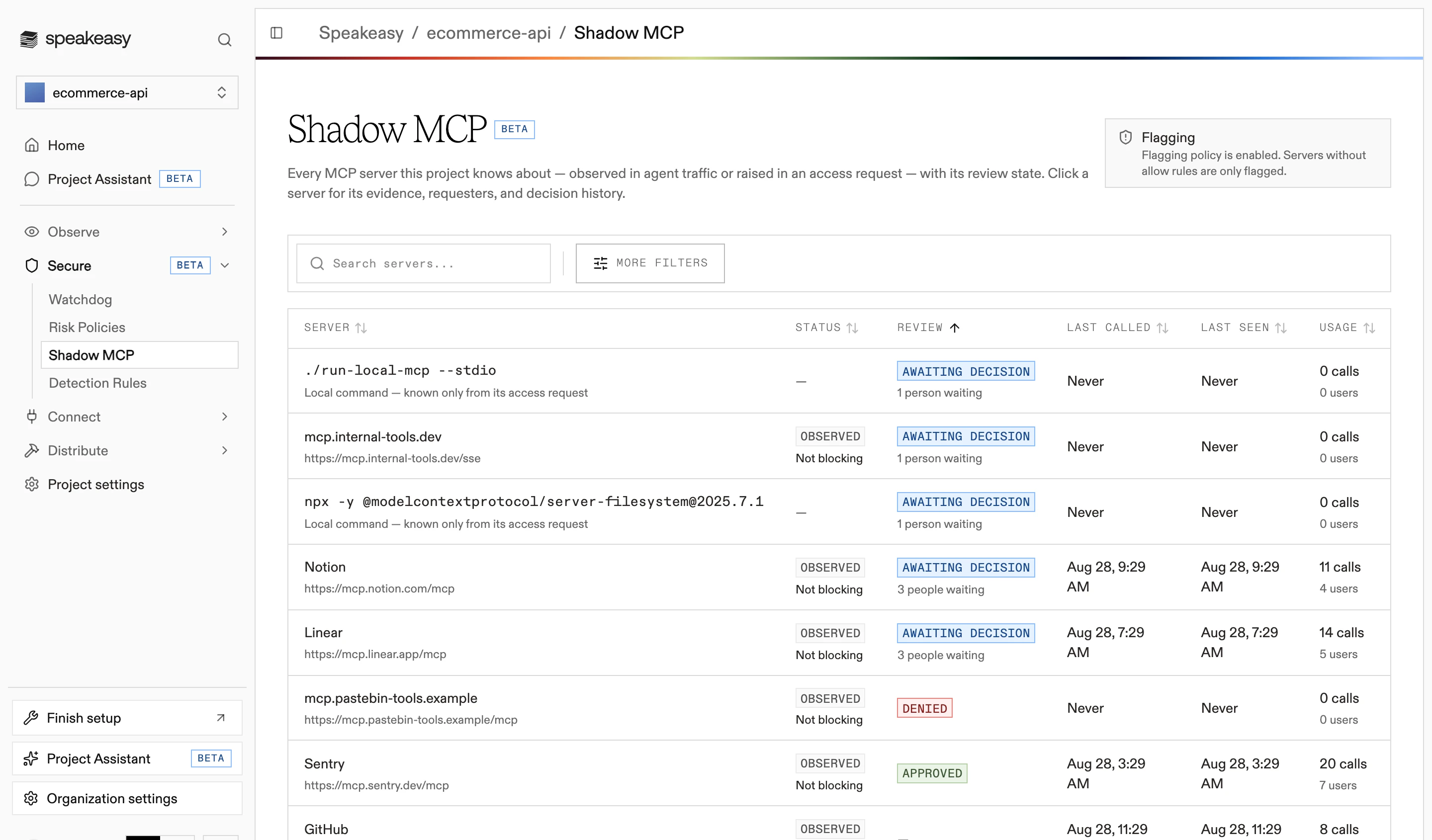Screen dimensions: 1432x840
Task: Click the magnifier icon in Search servers
Action: (317, 263)
